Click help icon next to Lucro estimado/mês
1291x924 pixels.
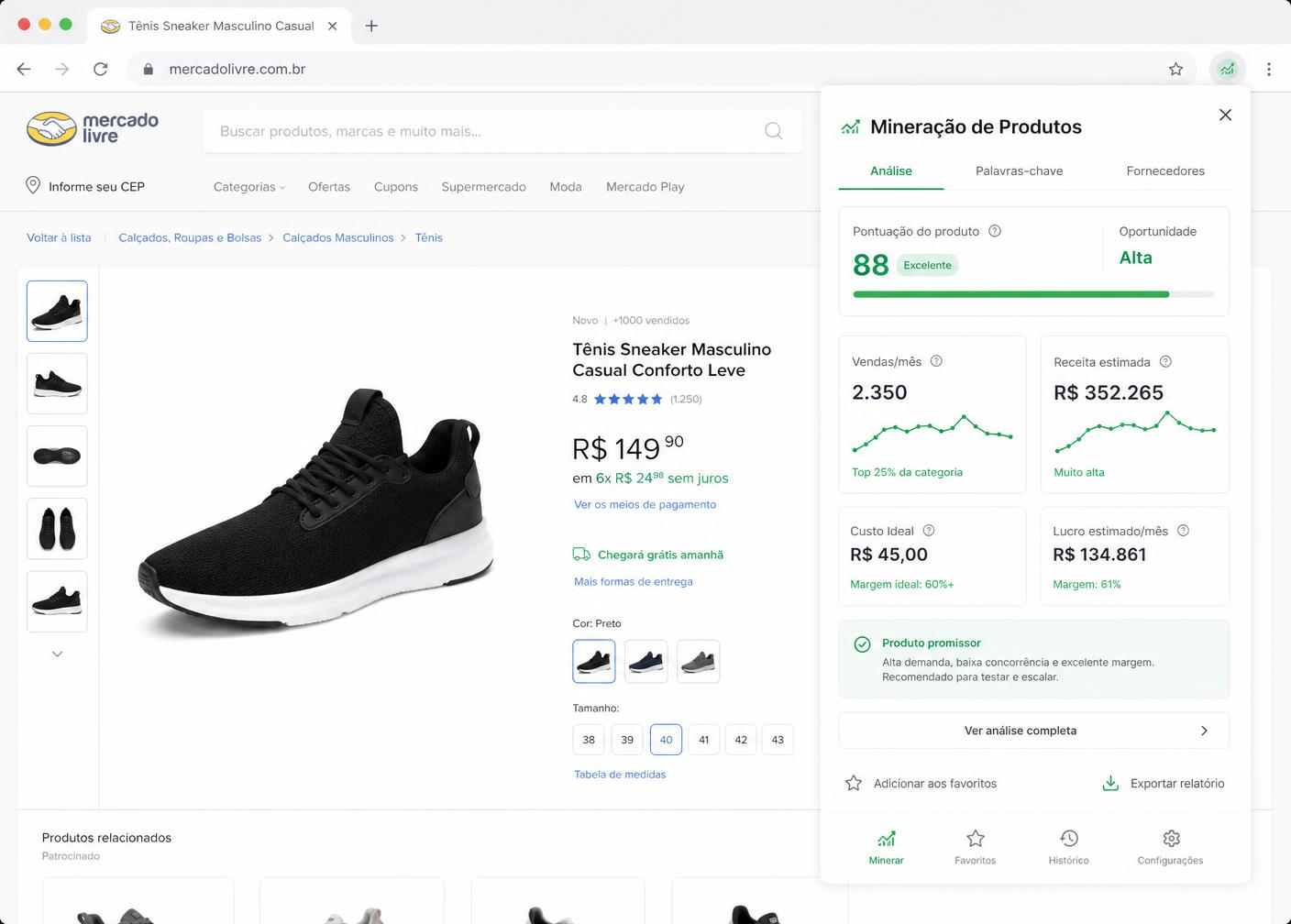[1183, 531]
